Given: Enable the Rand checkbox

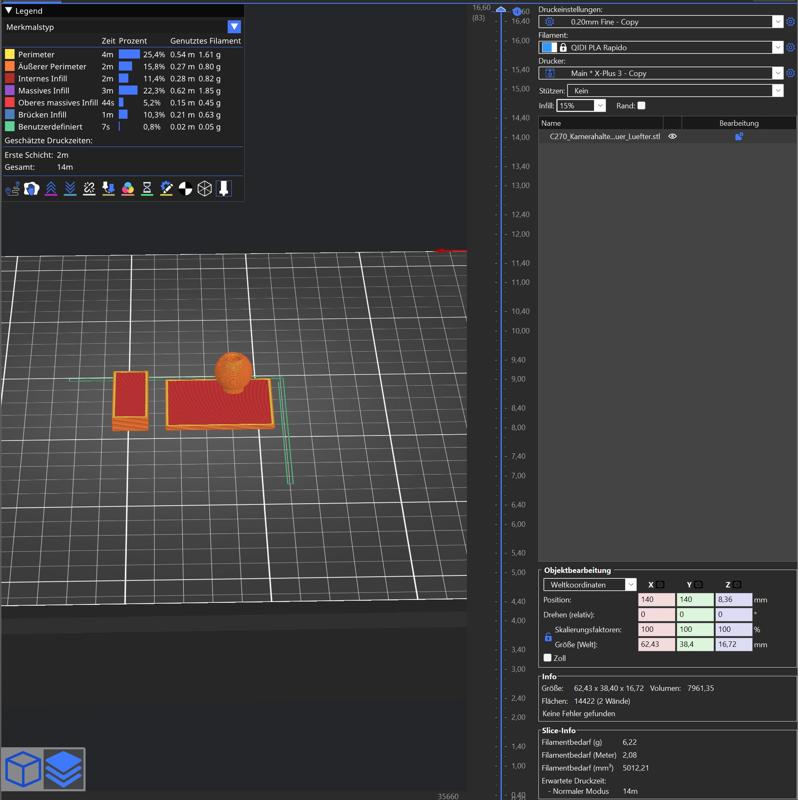Looking at the screenshot, I should click(641, 106).
